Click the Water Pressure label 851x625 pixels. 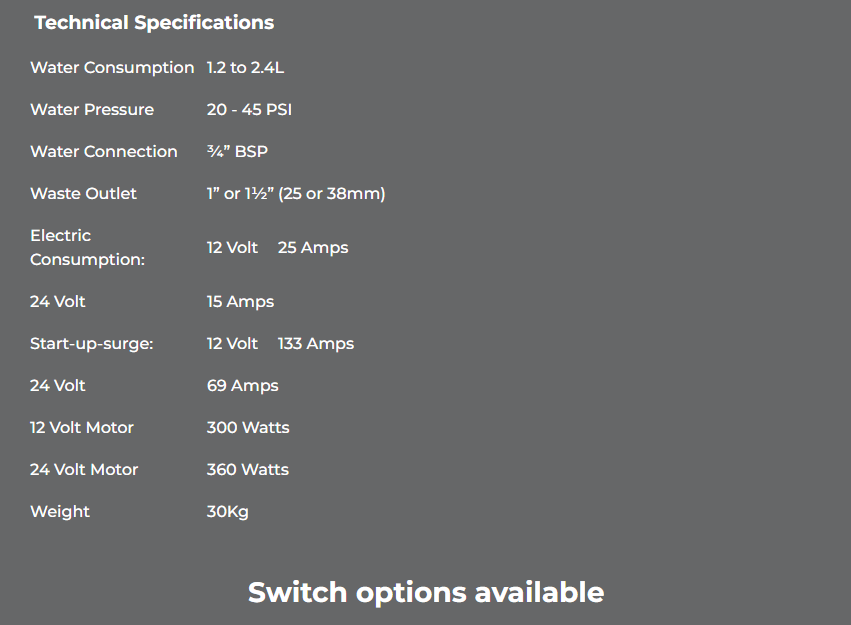click(92, 110)
